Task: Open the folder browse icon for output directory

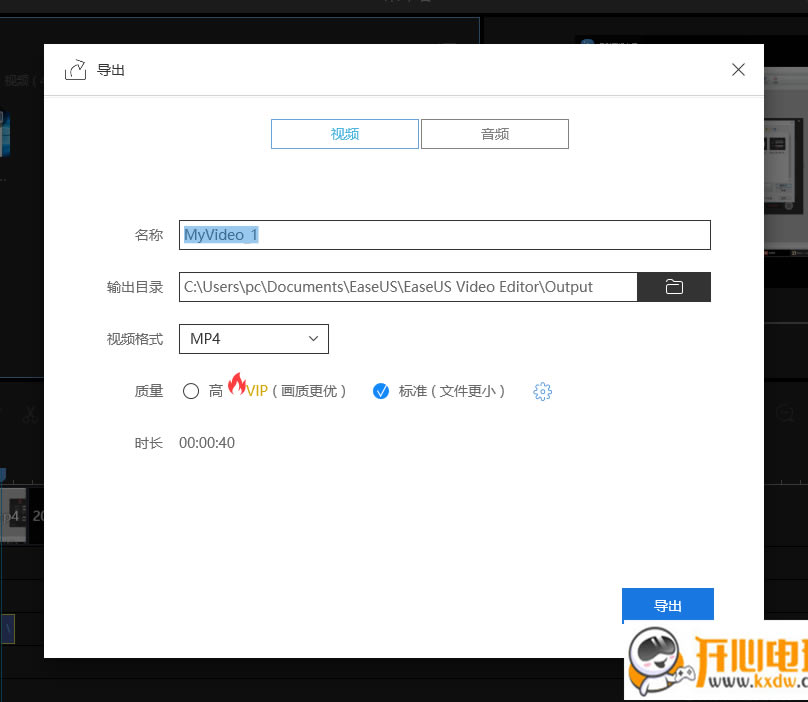Action: (x=674, y=287)
